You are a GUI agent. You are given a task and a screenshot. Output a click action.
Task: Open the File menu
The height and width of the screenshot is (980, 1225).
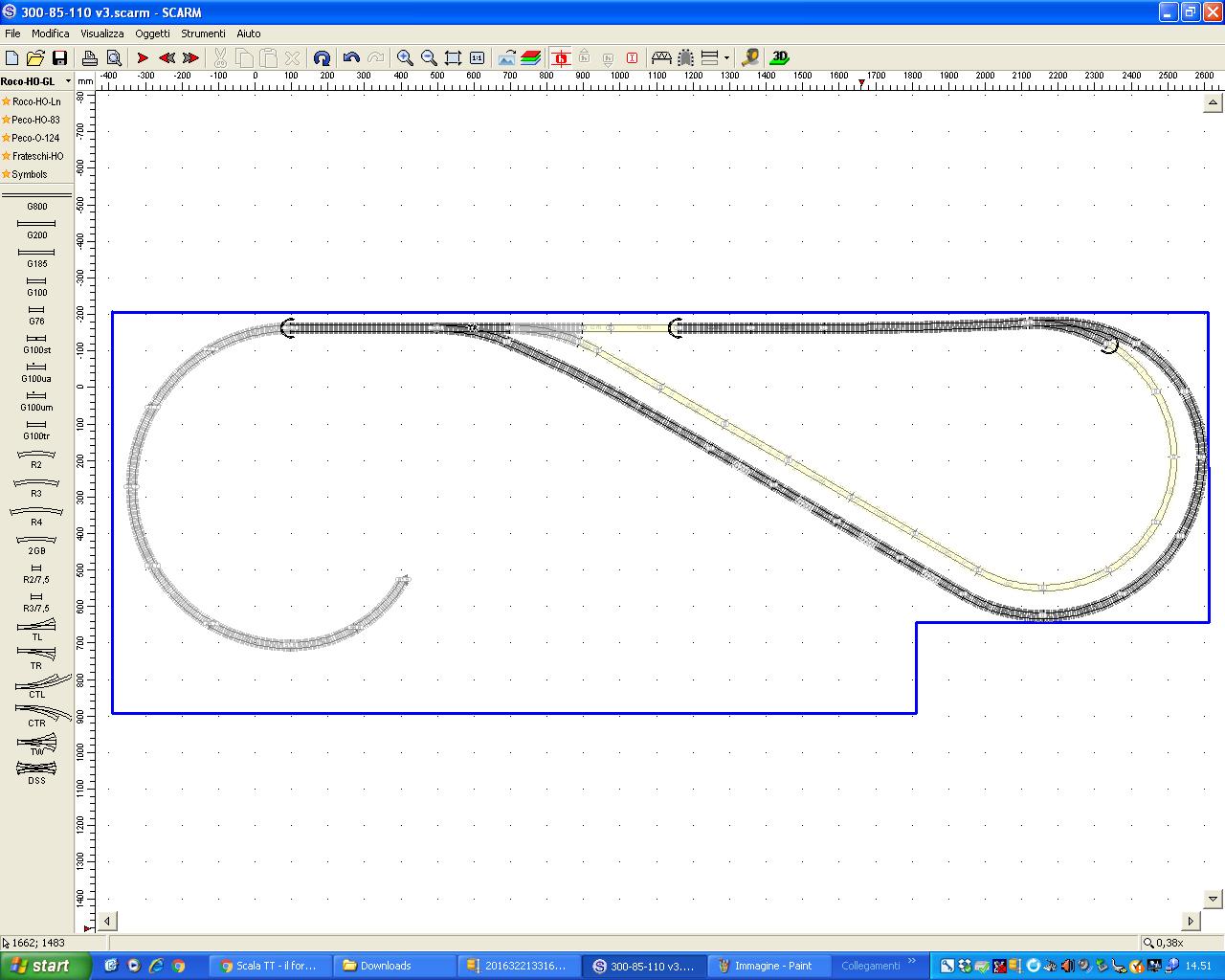12,33
